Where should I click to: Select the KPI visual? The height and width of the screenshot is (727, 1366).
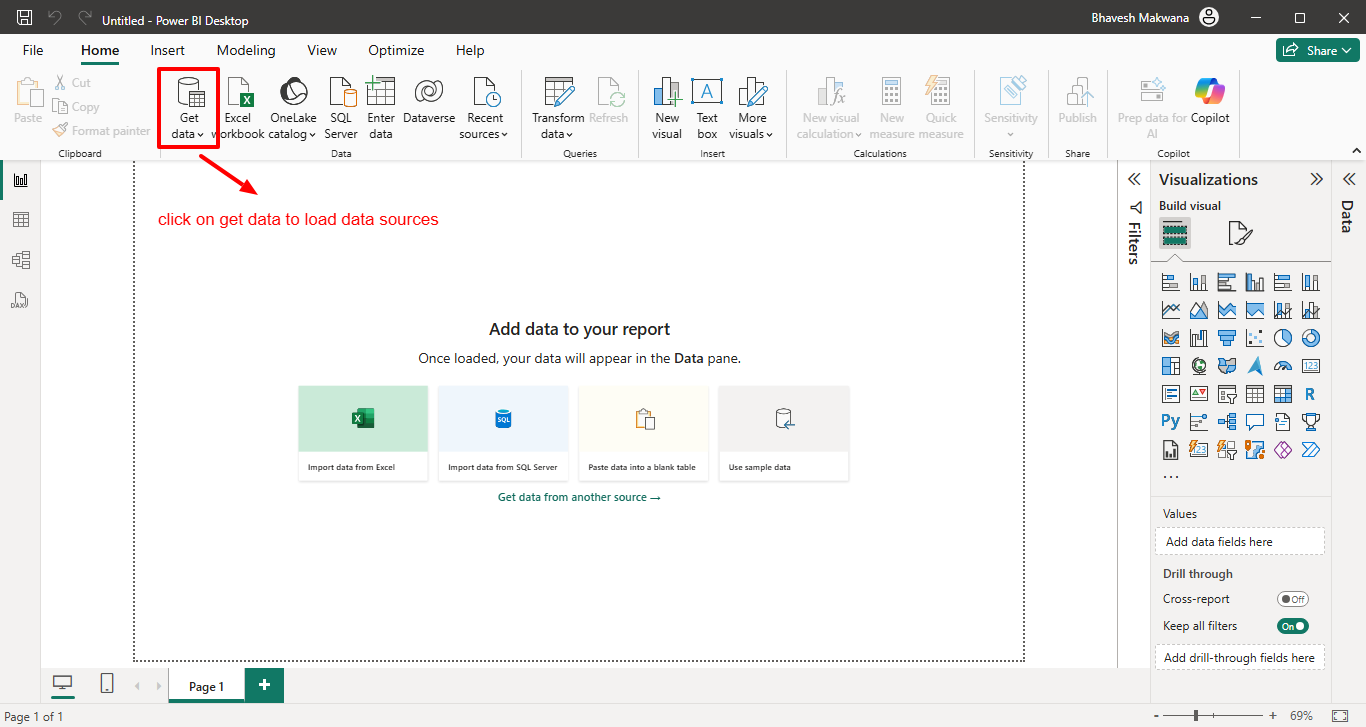click(1198, 394)
